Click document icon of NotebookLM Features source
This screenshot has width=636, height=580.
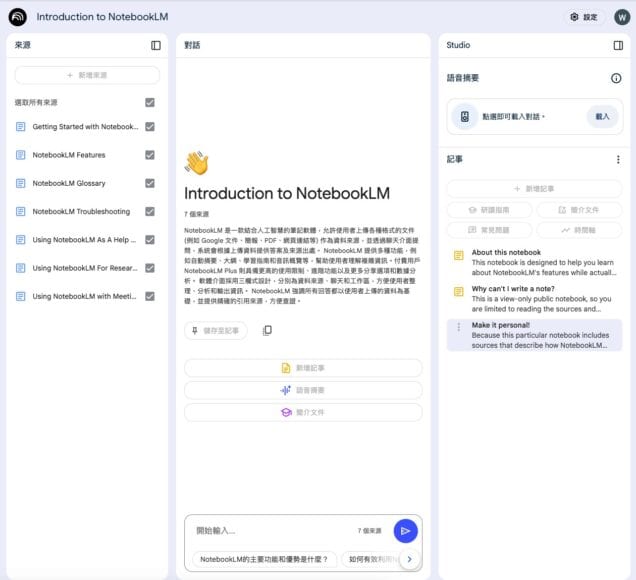pos(20,155)
